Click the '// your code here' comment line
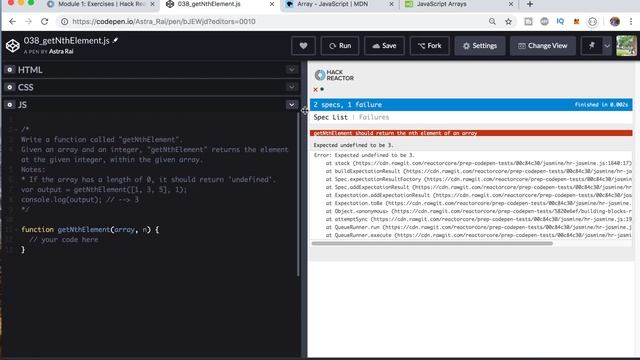 (x=64, y=240)
